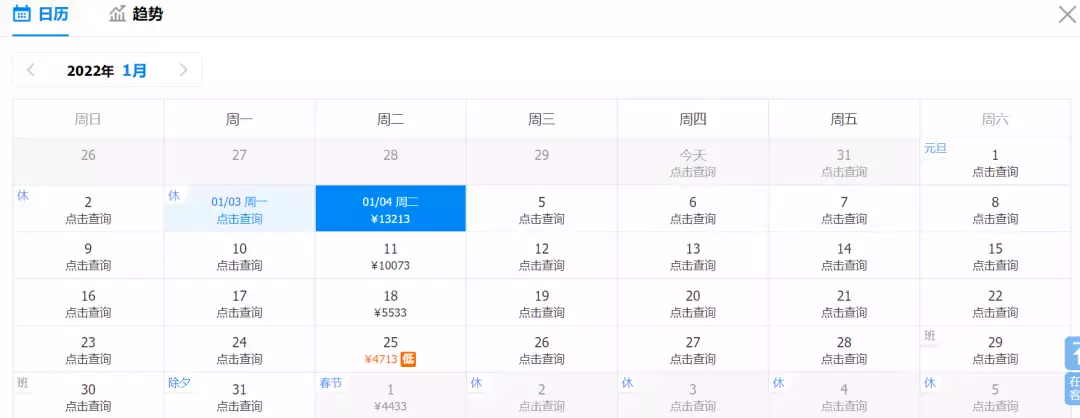
Task: Click the orange 低 low-price badge
Action: pos(409,359)
